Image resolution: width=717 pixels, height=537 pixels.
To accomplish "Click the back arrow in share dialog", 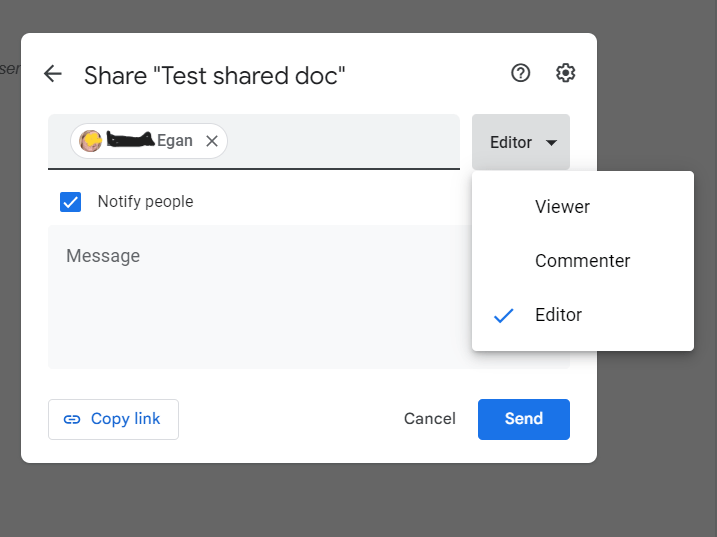I will (x=53, y=74).
